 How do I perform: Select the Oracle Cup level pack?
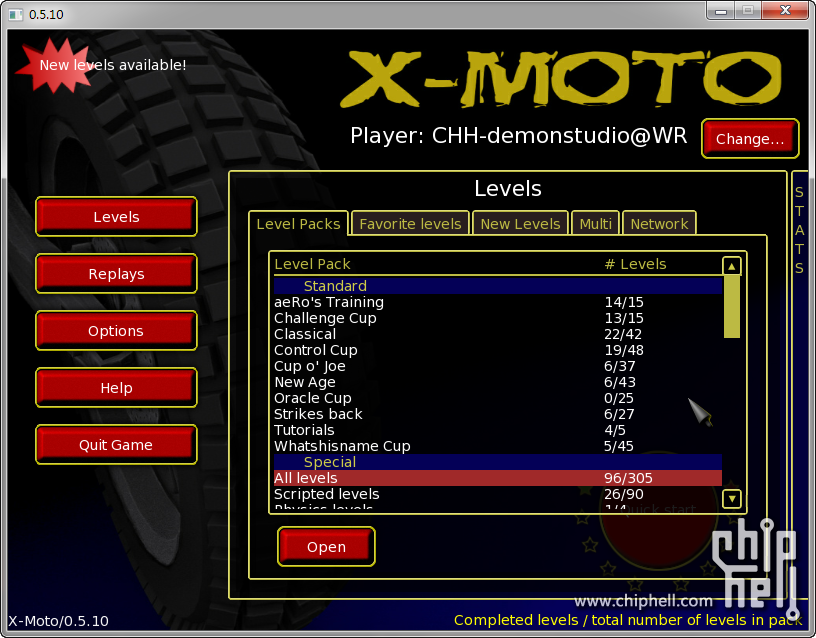pos(498,398)
